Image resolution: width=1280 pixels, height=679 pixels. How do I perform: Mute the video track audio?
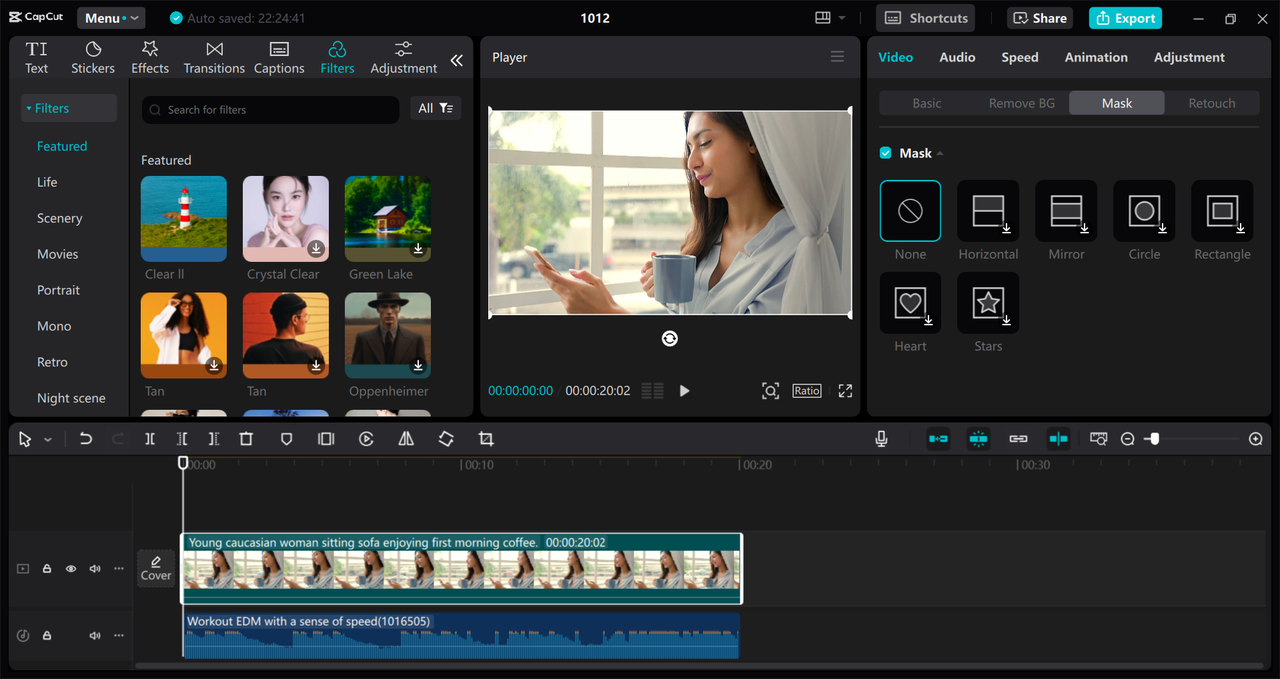click(x=95, y=569)
